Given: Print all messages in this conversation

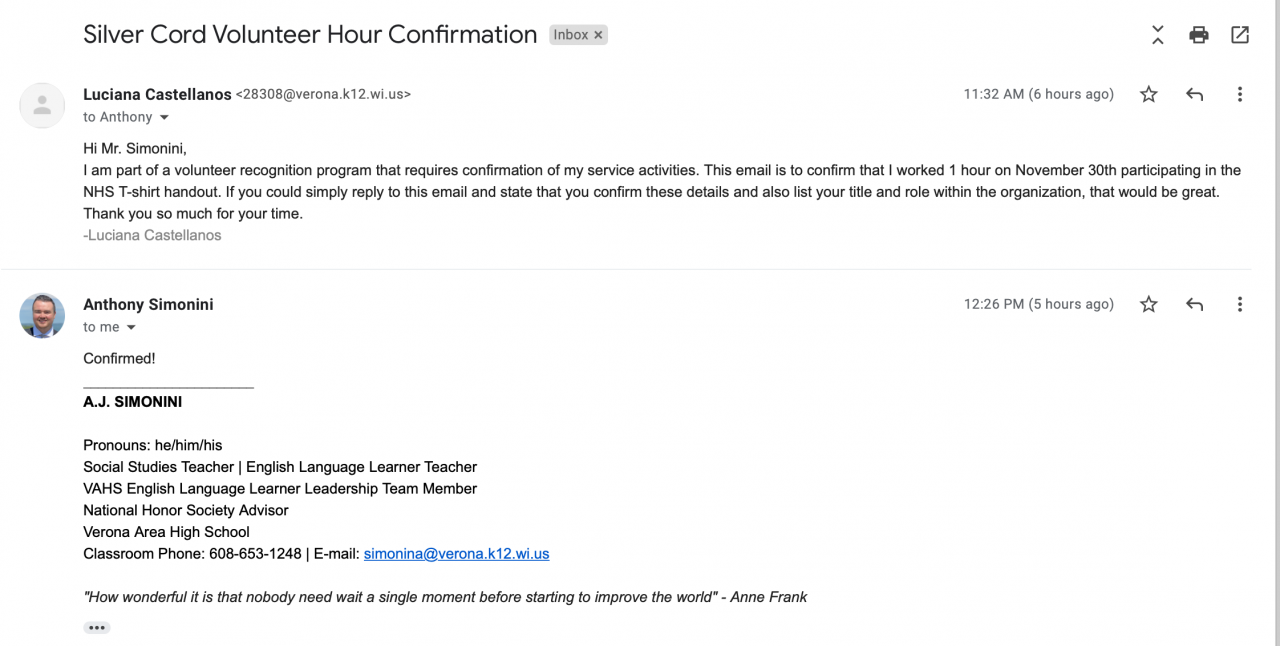Looking at the screenshot, I should (x=1198, y=35).
